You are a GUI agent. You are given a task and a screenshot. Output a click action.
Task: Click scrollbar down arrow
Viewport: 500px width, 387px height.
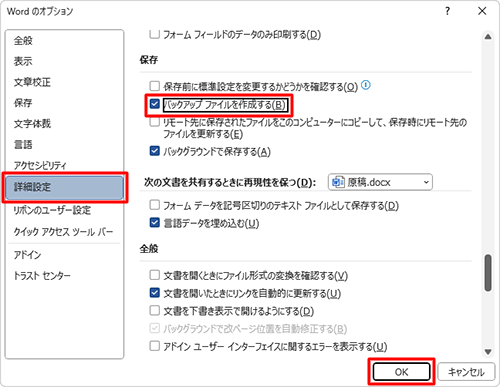pyautogui.click(x=488, y=351)
